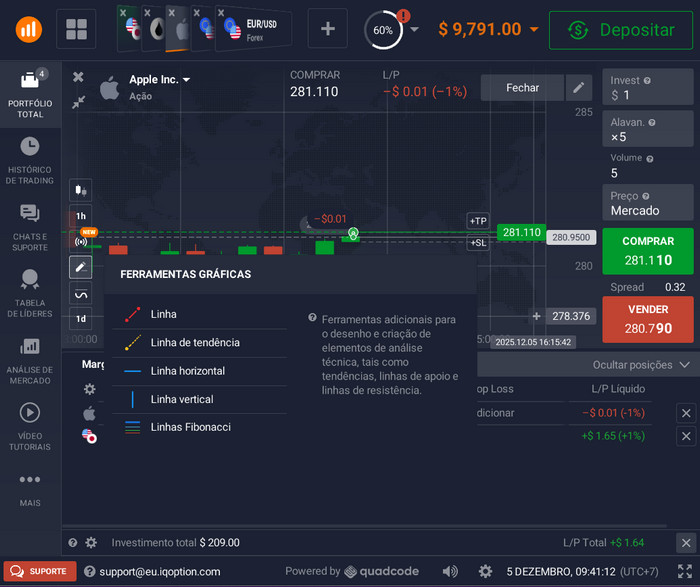Image resolution: width=700 pixels, height=587 pixels.
Task: Click the help icon beside tools description
Action: pos(312,318)
